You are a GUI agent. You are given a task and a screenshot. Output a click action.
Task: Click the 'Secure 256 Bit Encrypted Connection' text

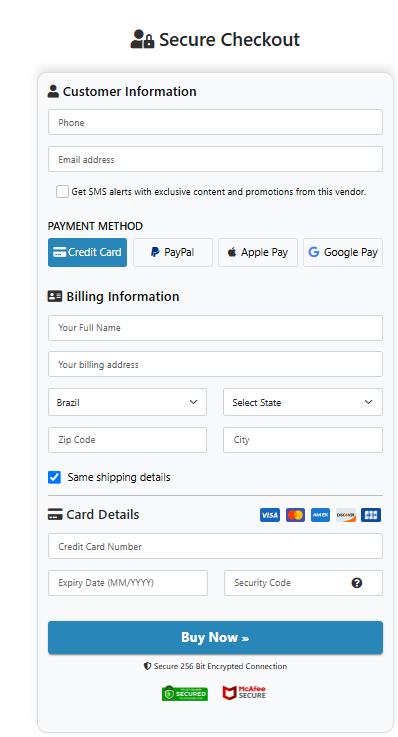(x=220, y=666)
